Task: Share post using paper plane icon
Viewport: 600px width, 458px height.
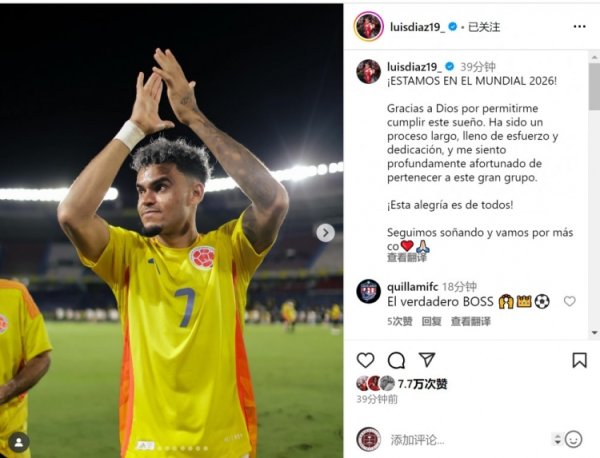Action: point(427,360)
